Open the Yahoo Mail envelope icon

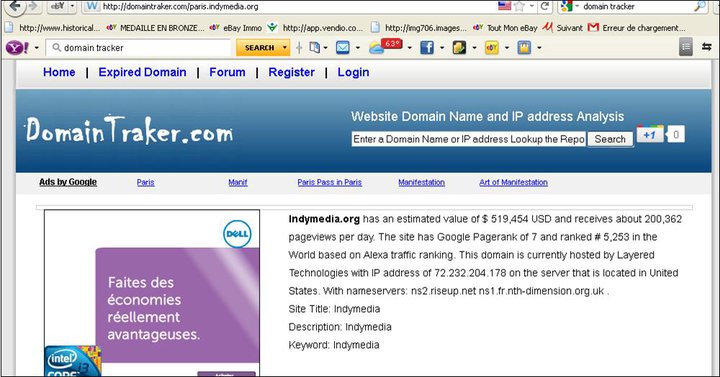(343, 47)
